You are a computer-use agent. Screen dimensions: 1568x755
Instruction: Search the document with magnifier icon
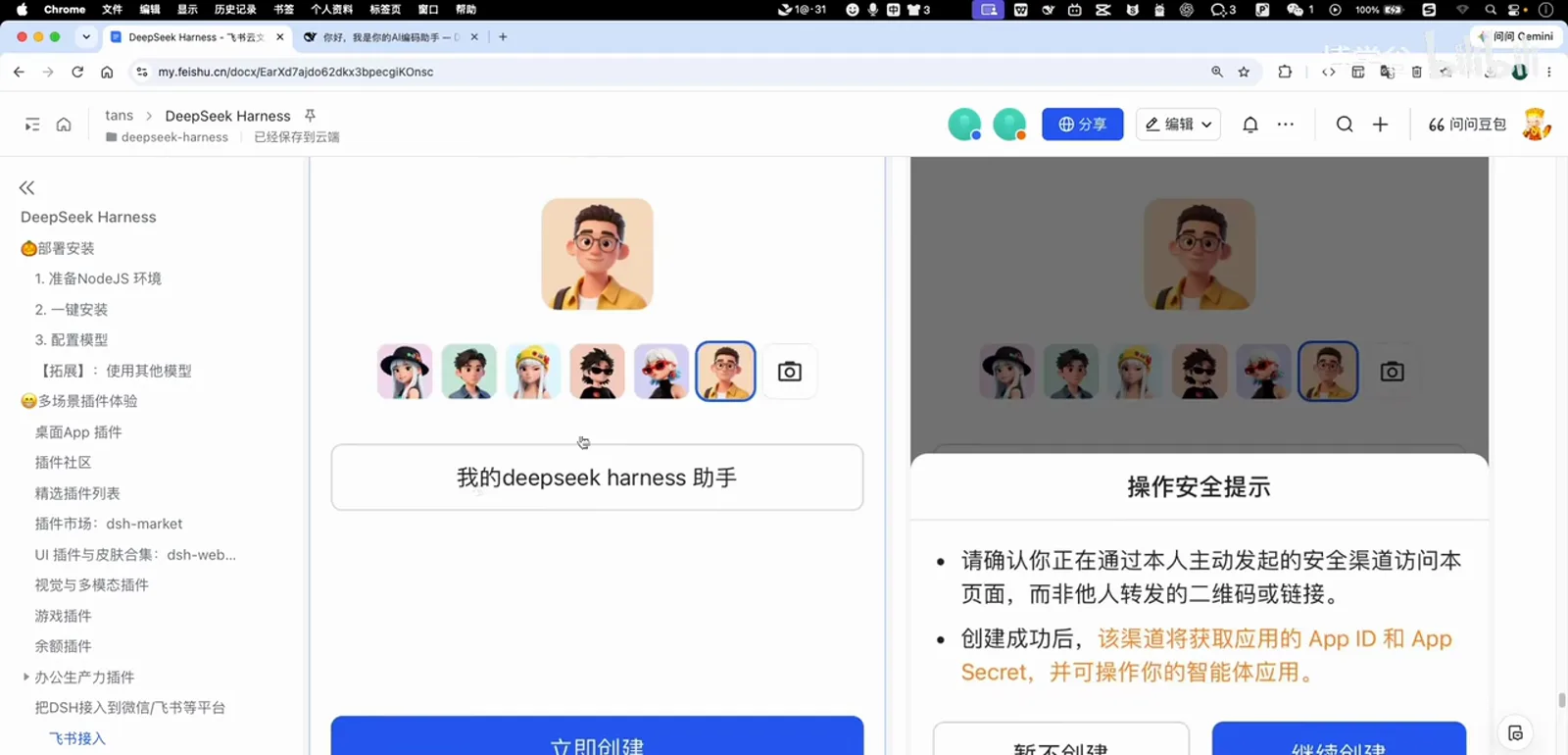point(1345,125)
